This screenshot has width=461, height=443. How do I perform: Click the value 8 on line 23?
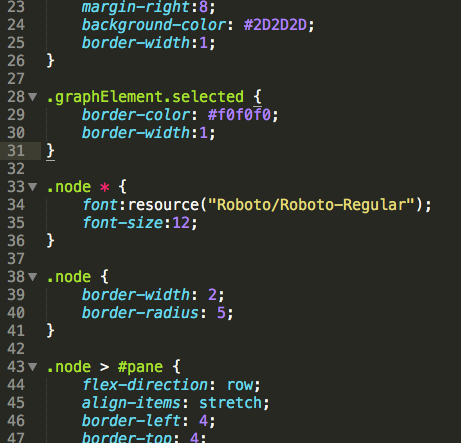(203, 7)
